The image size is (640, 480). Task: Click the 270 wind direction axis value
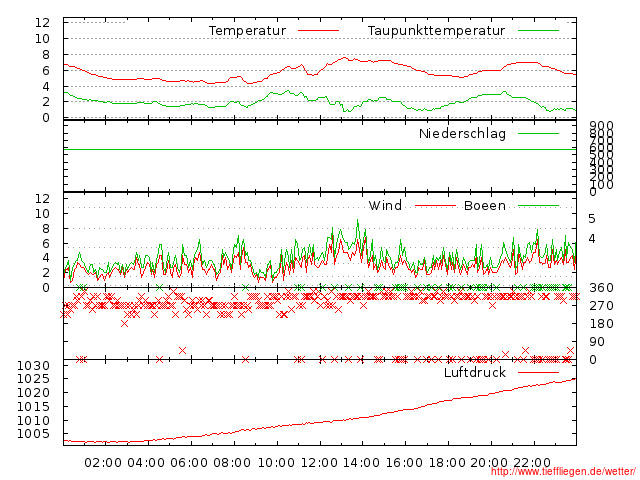pyautogui.click(x=601, y=306)
